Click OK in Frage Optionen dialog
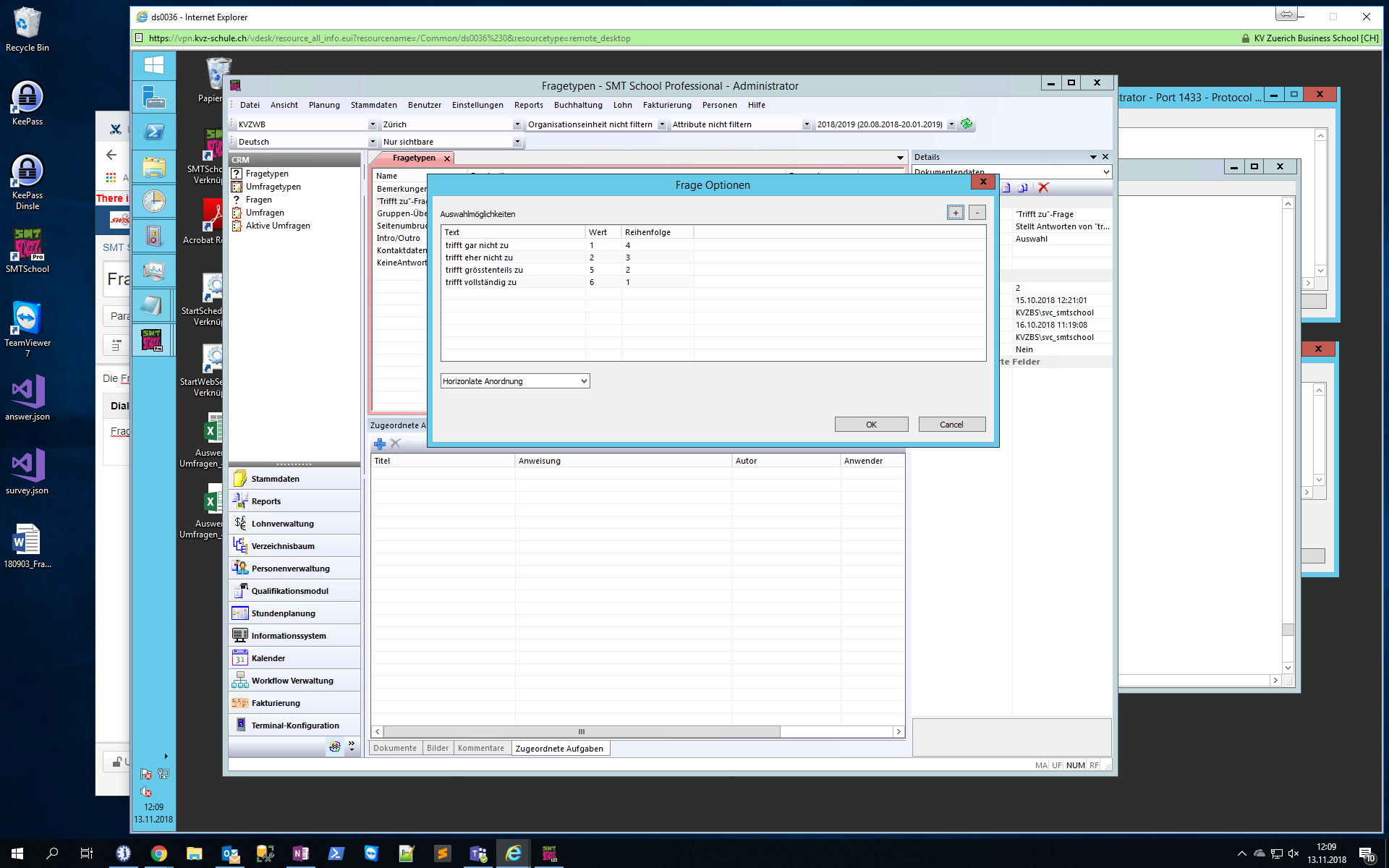The image size is (1389, 868). tap(871, 425)
